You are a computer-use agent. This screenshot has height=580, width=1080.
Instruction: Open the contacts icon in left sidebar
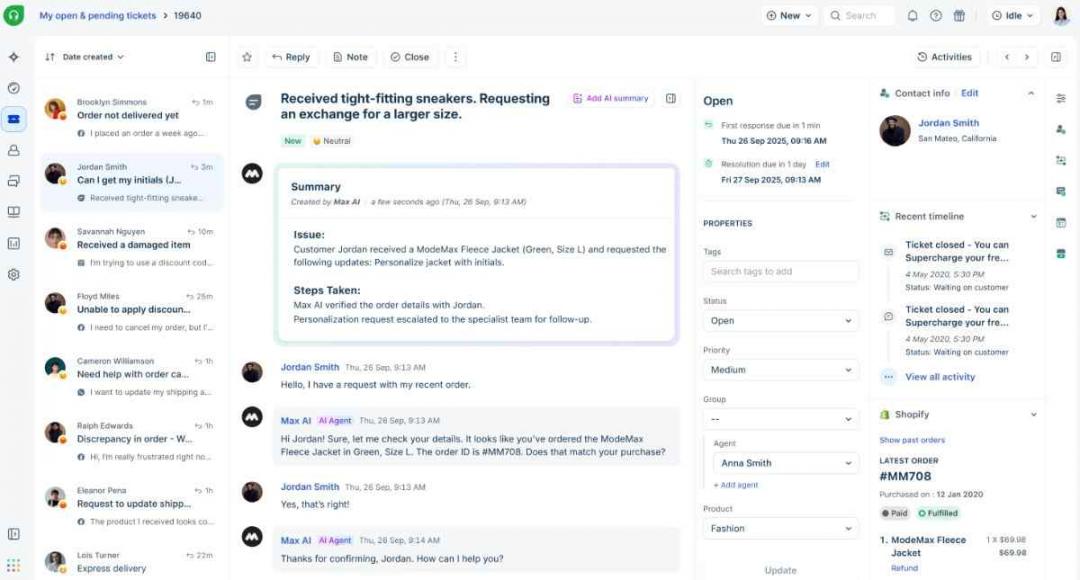click(x=14, y=150)
